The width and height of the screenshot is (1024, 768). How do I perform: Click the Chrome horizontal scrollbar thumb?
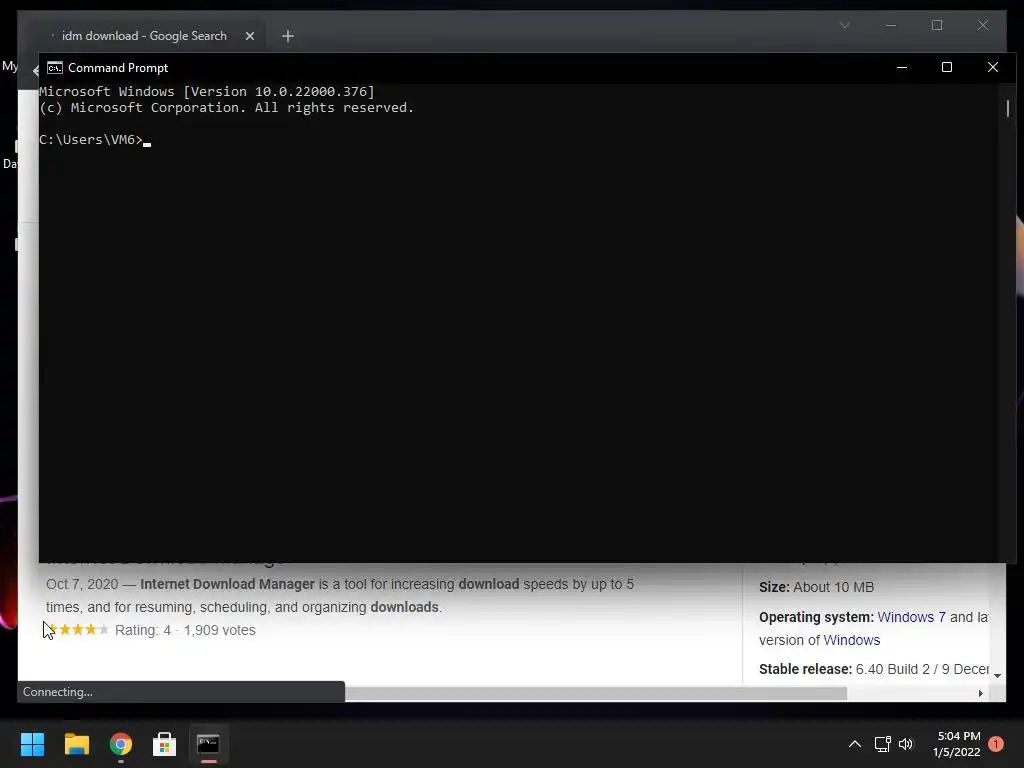pos(596,694)
